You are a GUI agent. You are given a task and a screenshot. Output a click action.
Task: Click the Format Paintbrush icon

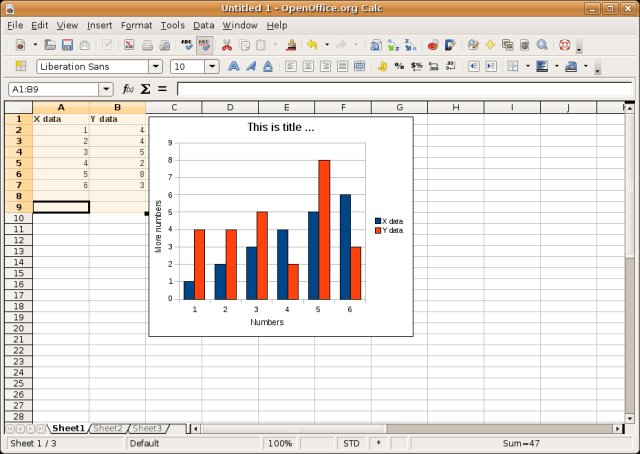tap(291, 45)
